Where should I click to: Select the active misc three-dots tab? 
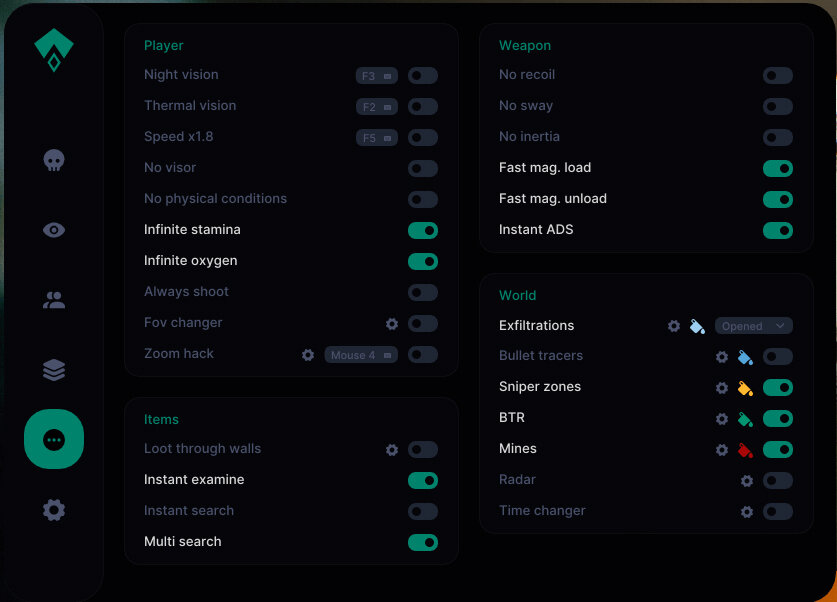point(54,439)
